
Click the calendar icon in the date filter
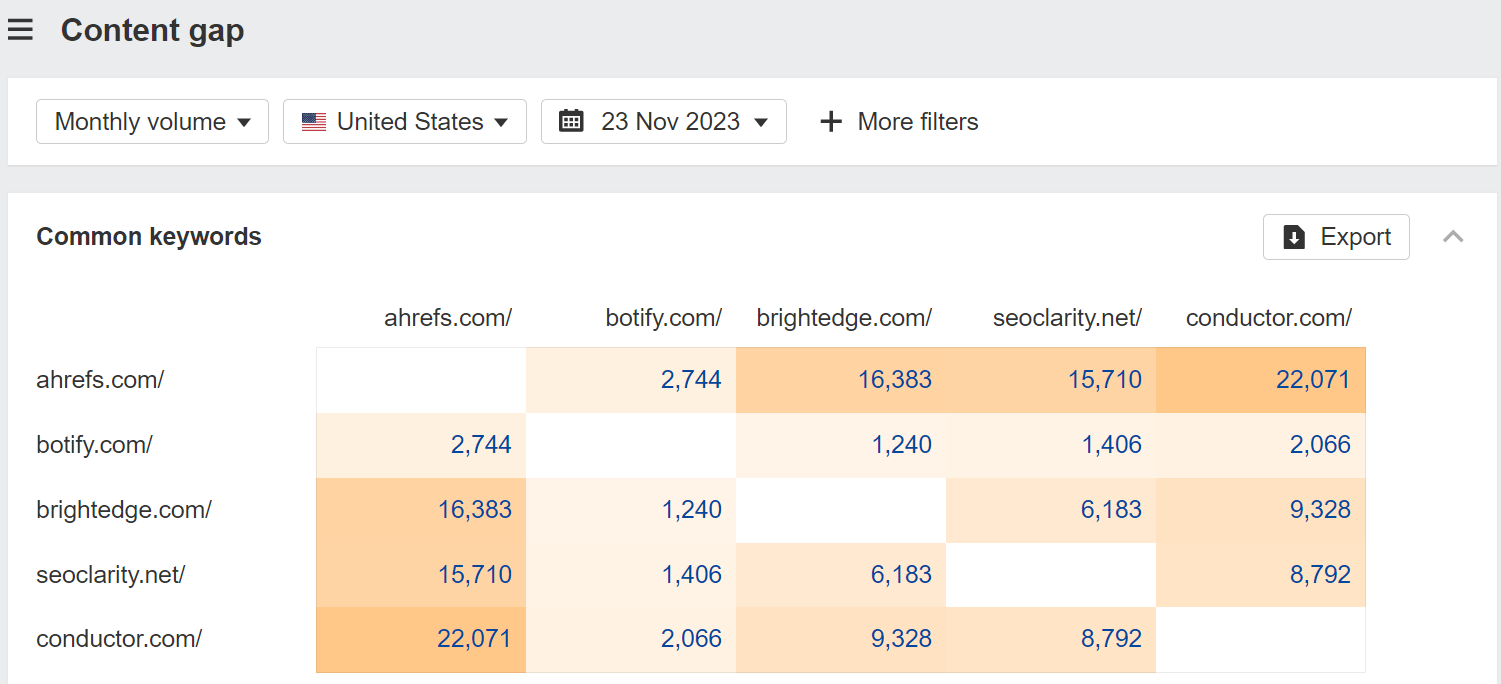click(x=572, y=121)
